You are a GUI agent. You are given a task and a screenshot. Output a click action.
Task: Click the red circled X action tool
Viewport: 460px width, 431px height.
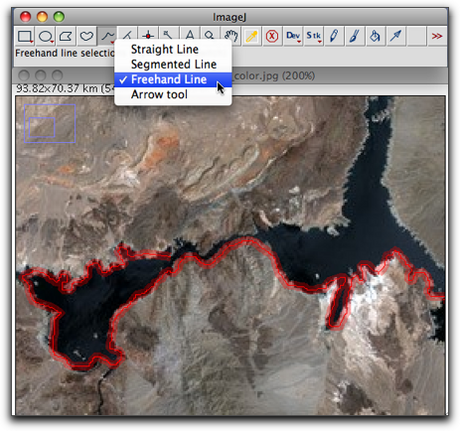272,36
